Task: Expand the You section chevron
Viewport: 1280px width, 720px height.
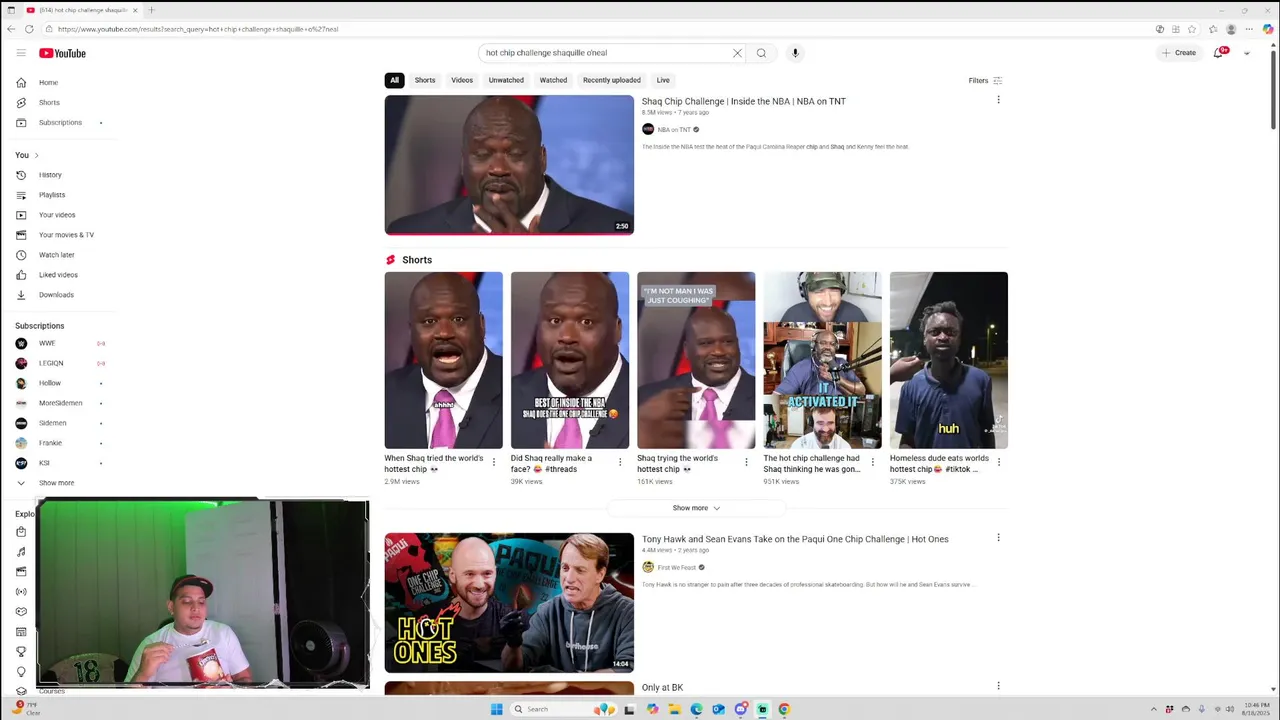Action: tap(36, 155)
